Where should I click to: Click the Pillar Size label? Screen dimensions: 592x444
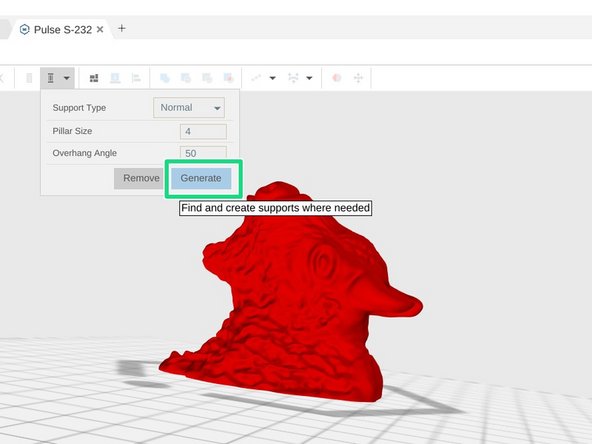pos(72,131)
